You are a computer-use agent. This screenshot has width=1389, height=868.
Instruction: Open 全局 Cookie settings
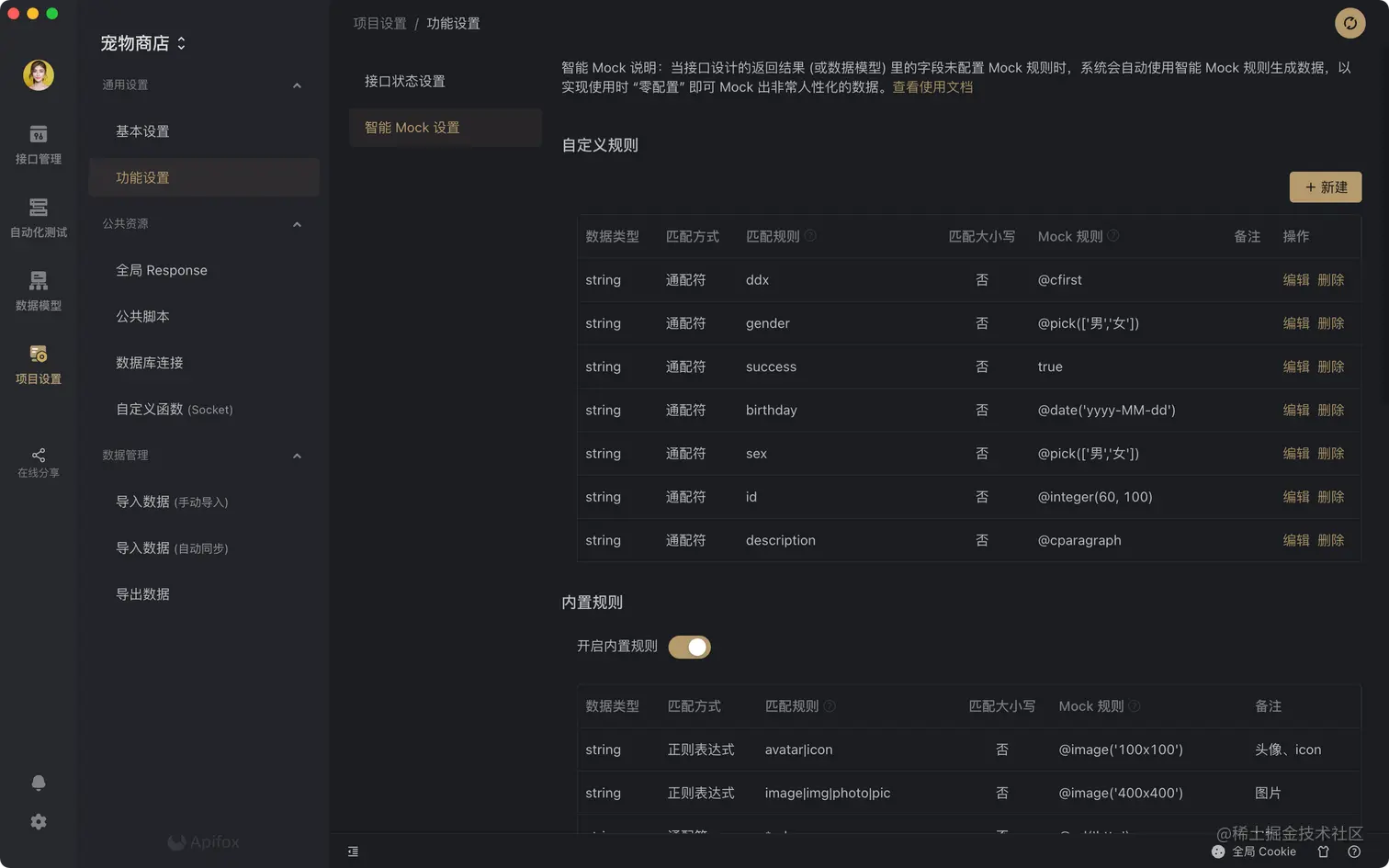1259,851
